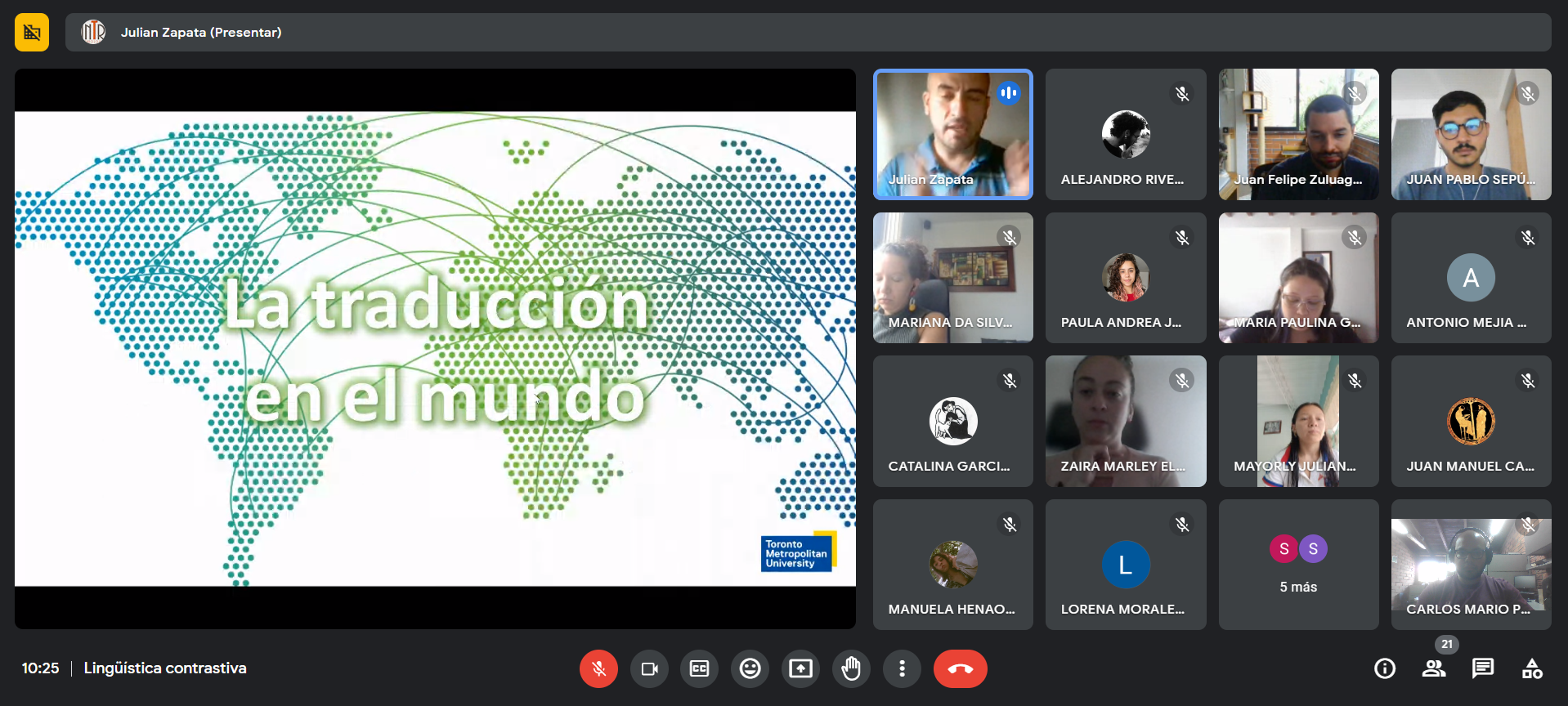Click the shared presentation slide
The image size is (1568, 706).
pyautogui.click(x=435, y=349)
